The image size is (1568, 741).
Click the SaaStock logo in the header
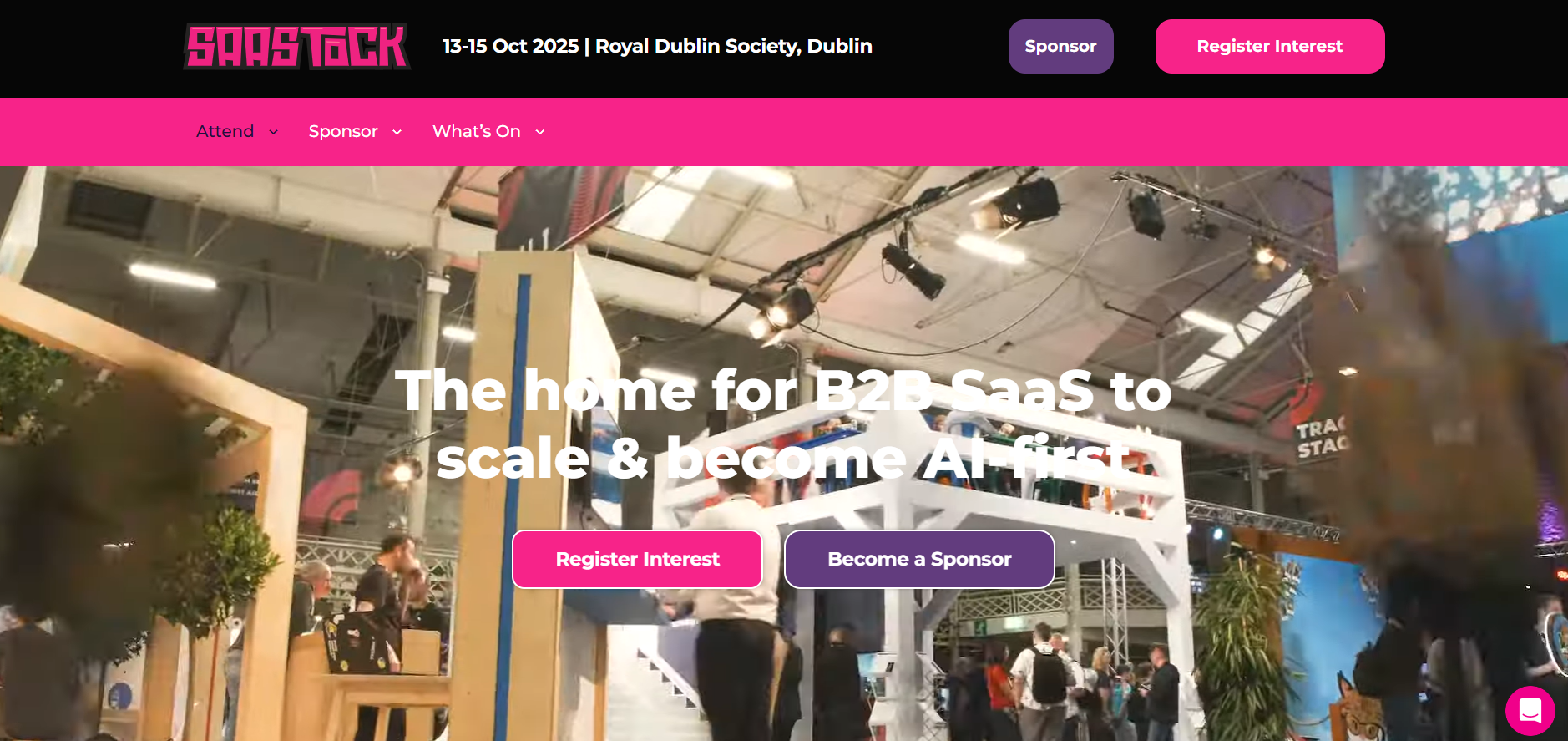[297, 46]
